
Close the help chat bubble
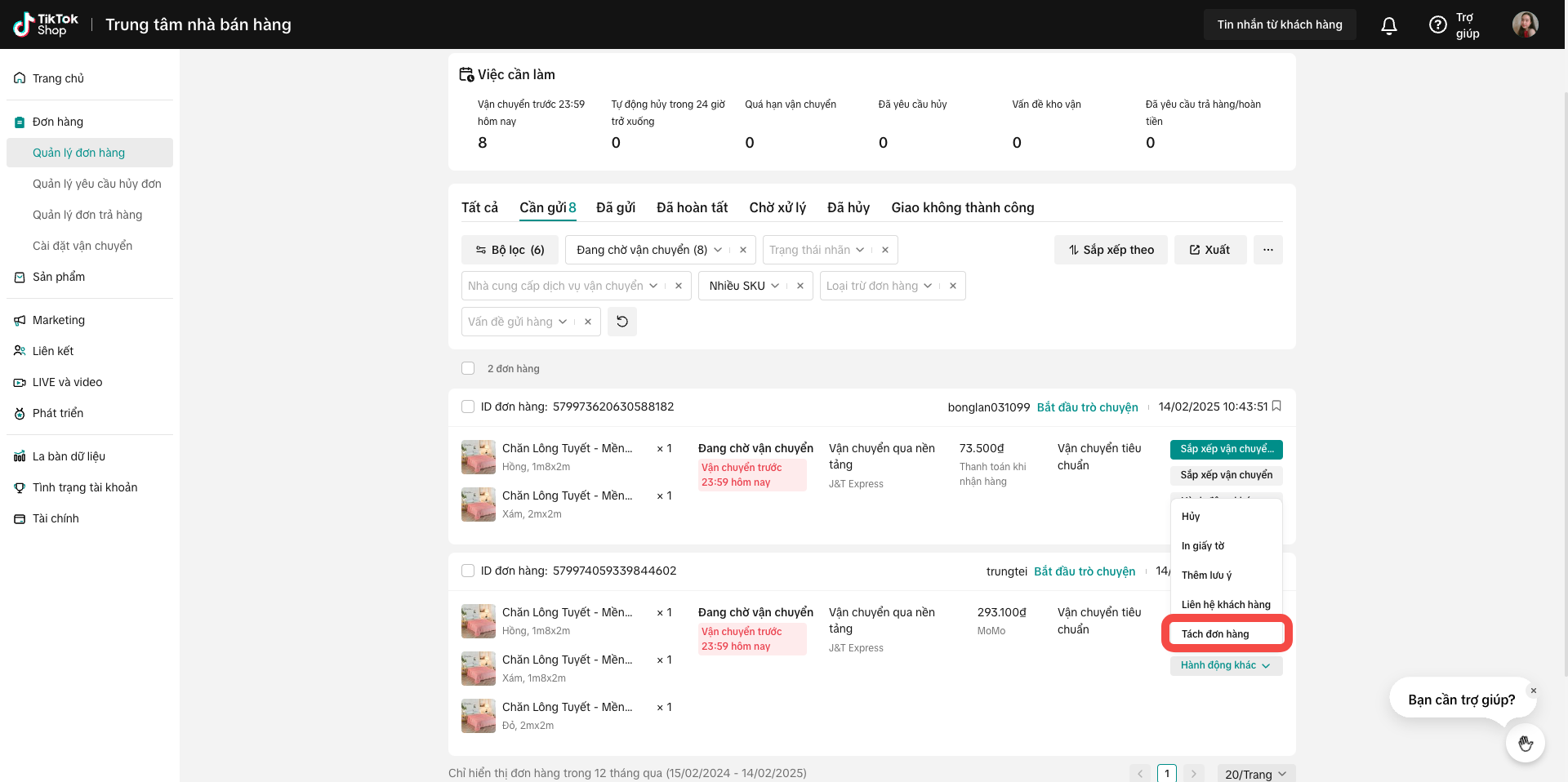[1533, 691]
